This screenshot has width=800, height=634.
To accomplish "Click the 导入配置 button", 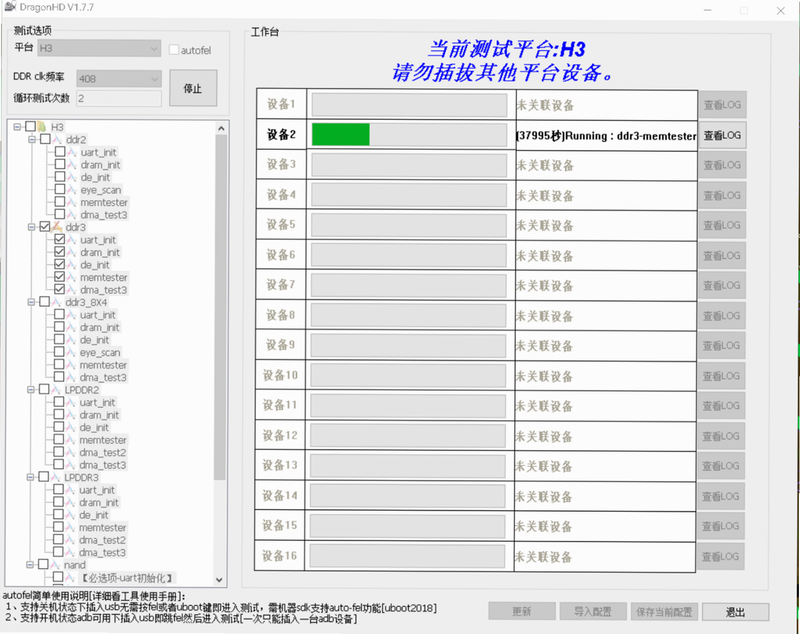I will pos(592,612).
